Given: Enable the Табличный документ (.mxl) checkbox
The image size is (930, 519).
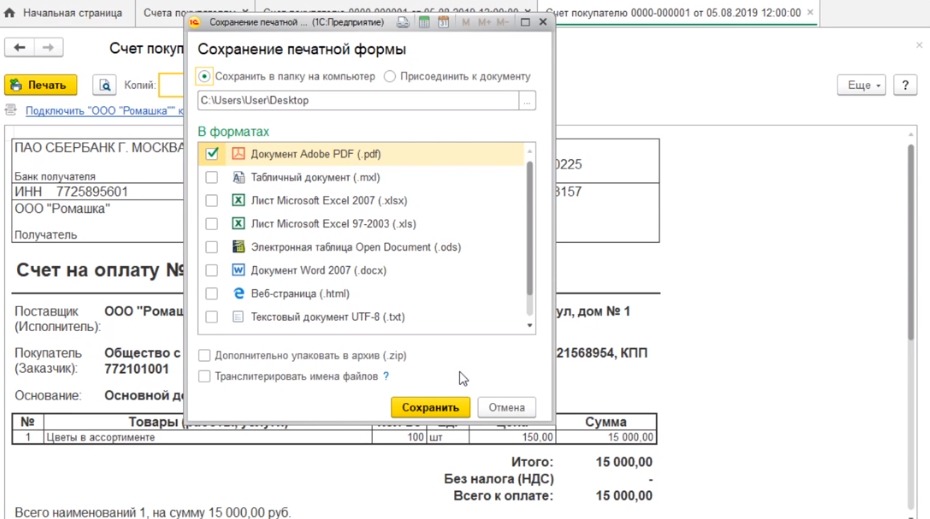Looking at the screenshot, I should pyautogui.click(x=211, y=177).
